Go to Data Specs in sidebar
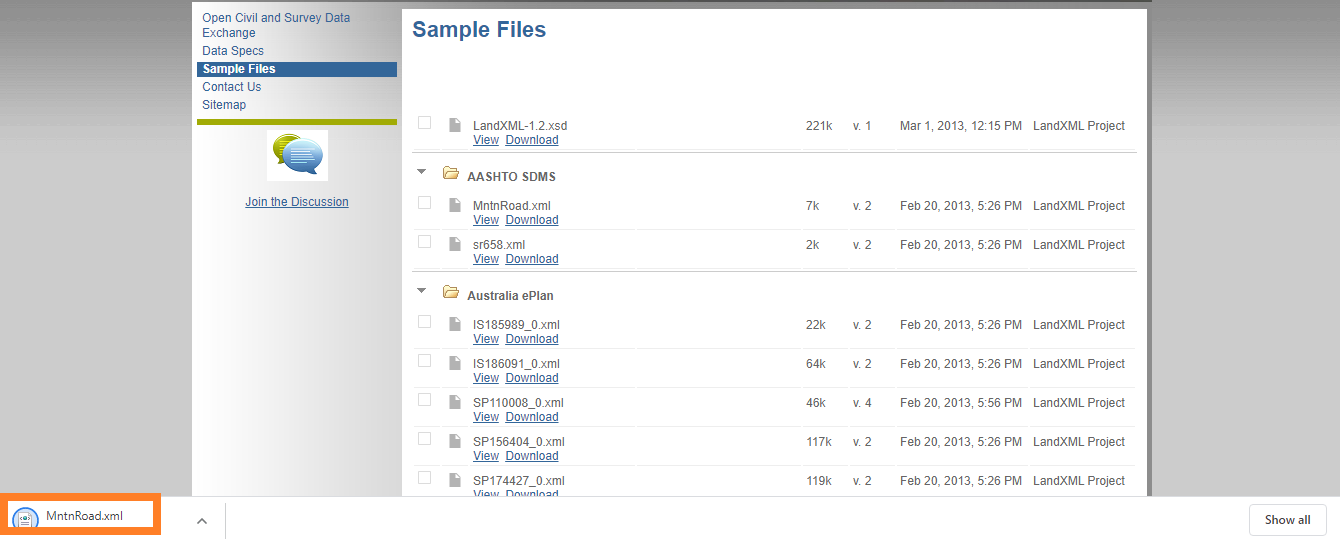Viewport: 1340px width, 540px height. (233, 51)
